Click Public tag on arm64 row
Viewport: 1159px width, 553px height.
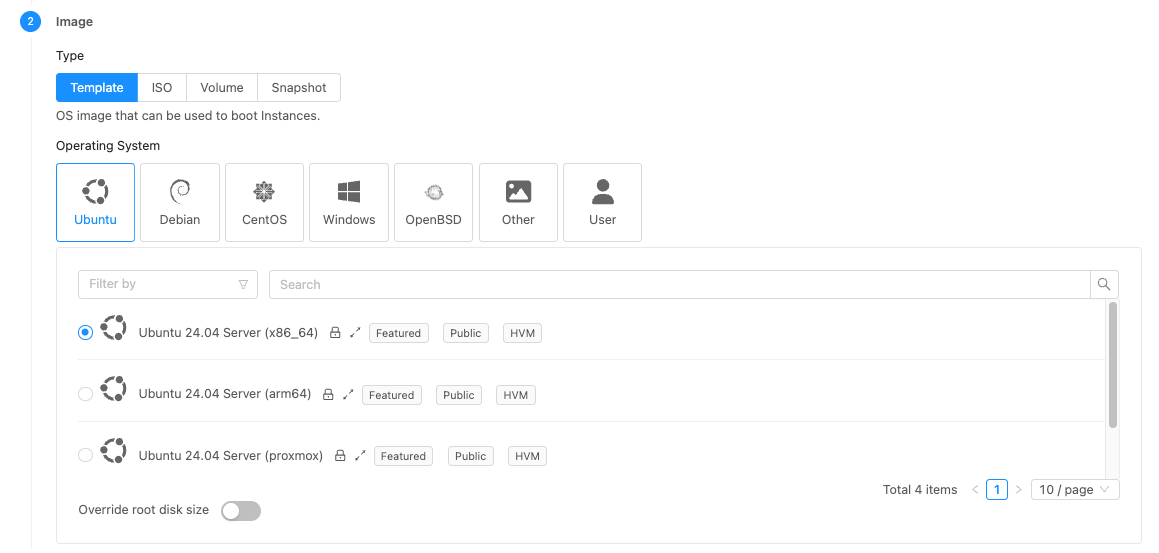pyautogui.click(x=459, y=395)
